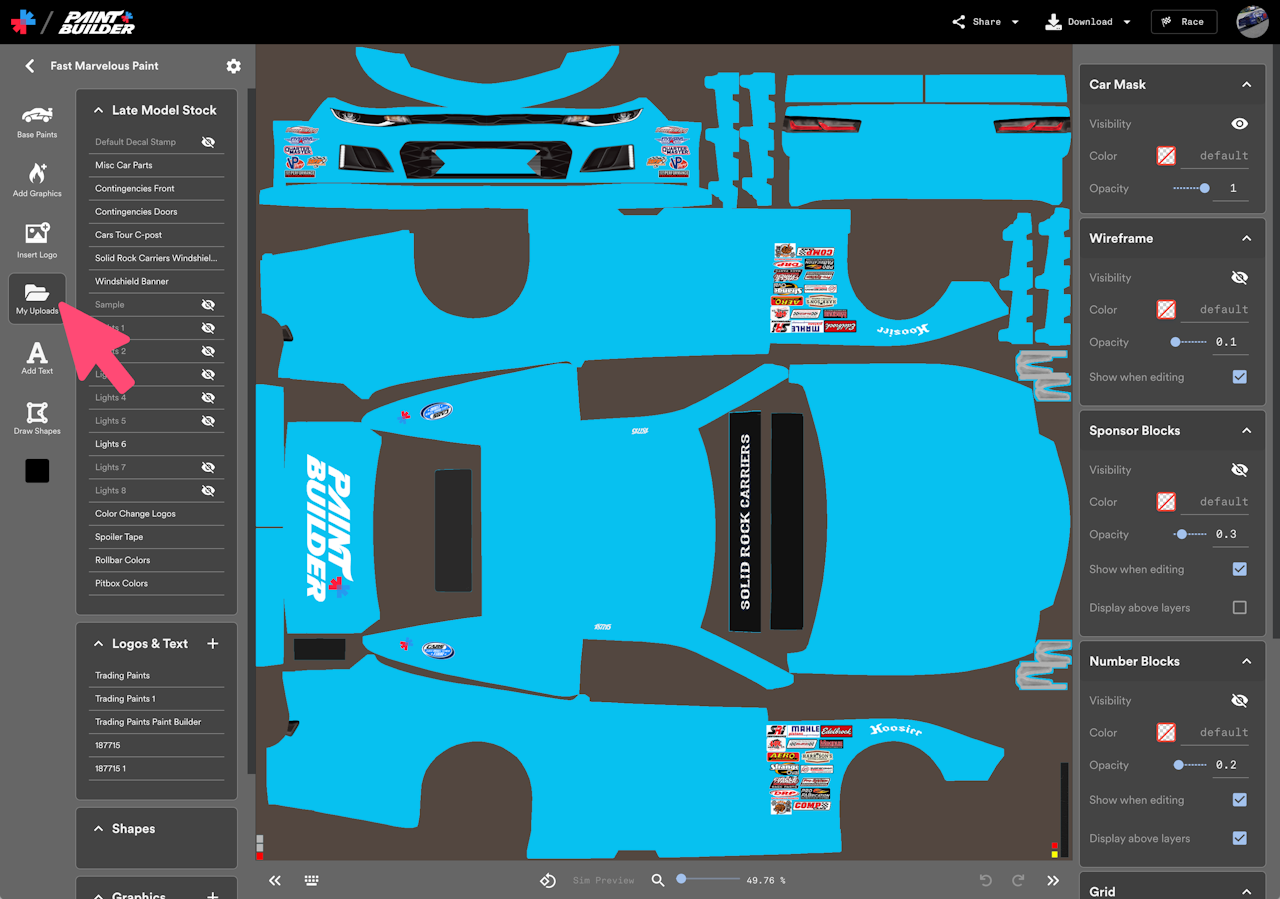
Task: Open the Add Graphics tool
Action: coord(37,180)
